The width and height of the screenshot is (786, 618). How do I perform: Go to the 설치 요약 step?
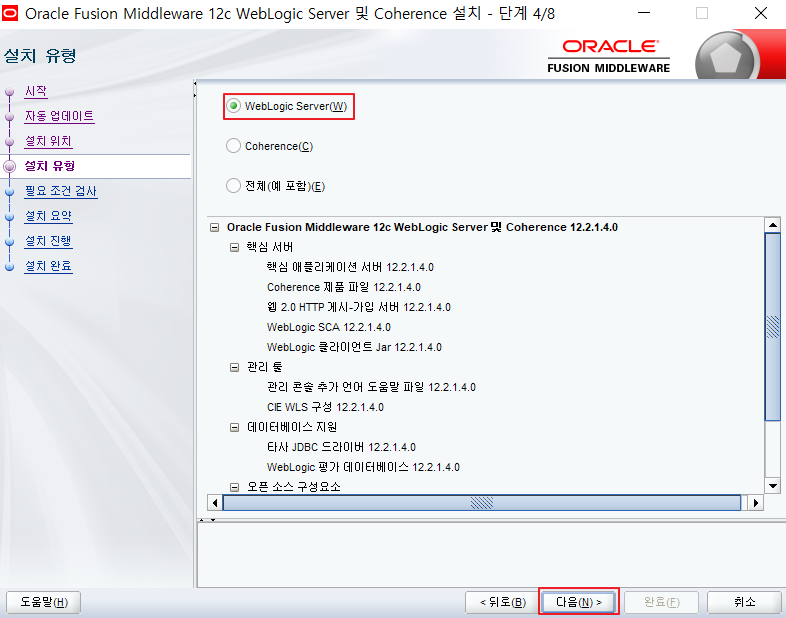(48, 216)
